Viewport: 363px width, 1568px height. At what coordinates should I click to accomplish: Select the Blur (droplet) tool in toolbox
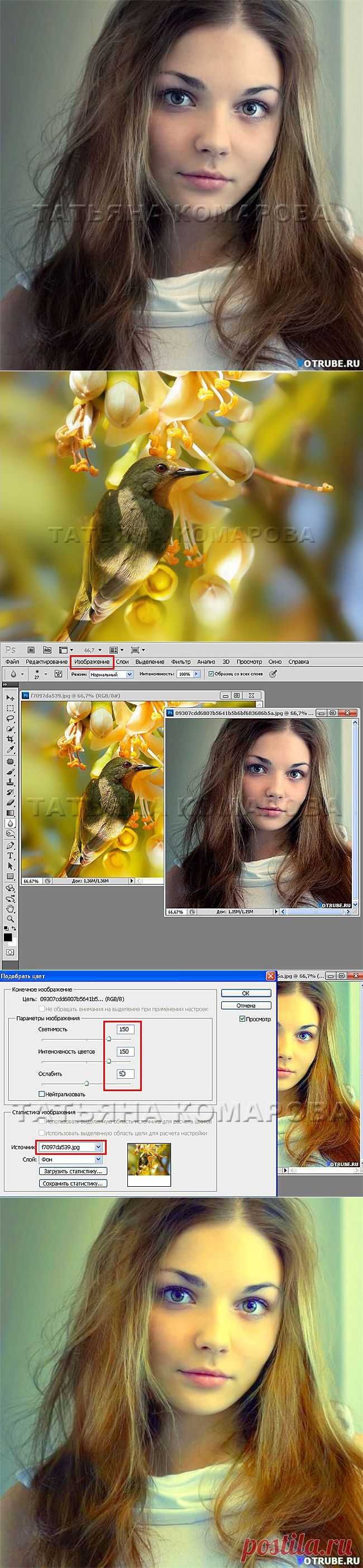point(11,823)
